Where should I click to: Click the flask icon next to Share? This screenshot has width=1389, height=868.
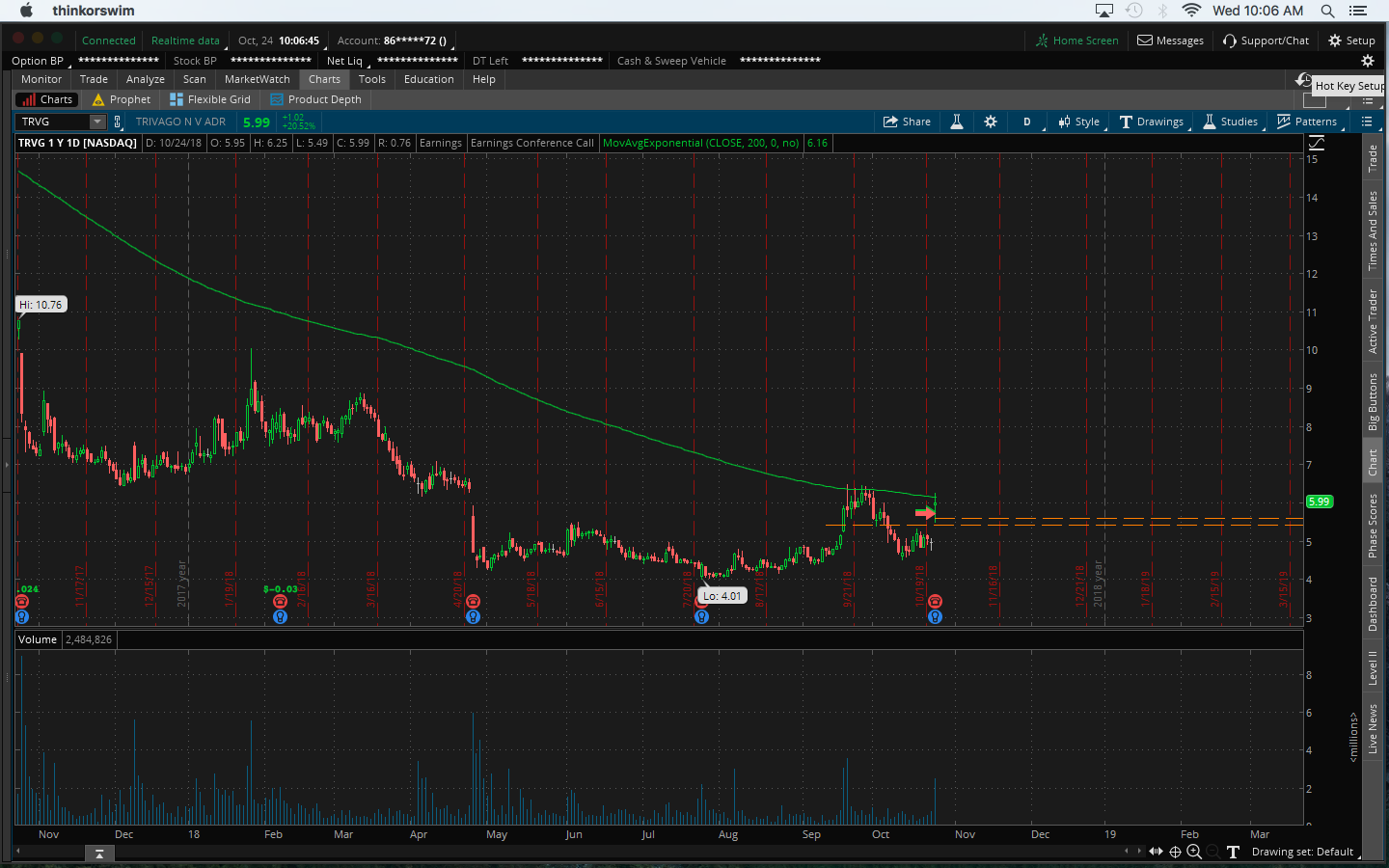[957, 122]
